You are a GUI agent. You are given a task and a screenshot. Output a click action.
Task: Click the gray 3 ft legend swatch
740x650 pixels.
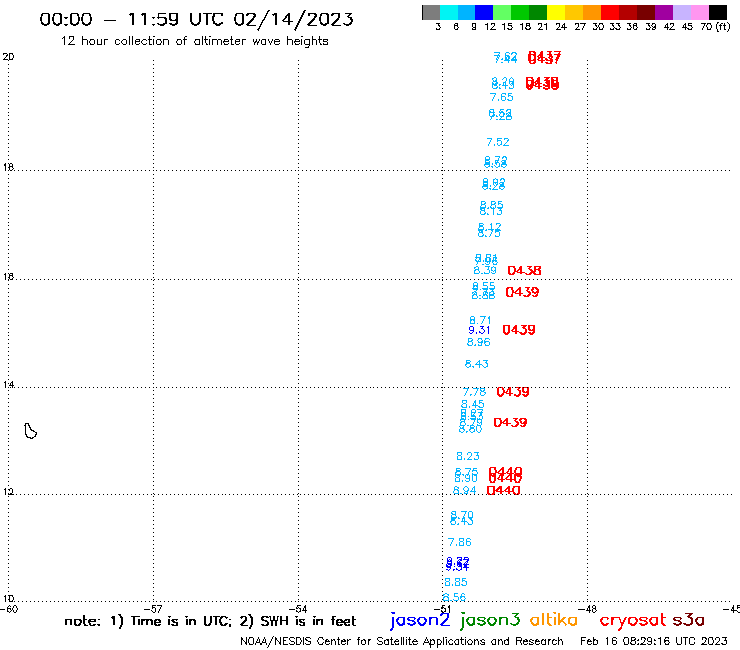pos(431,12)
